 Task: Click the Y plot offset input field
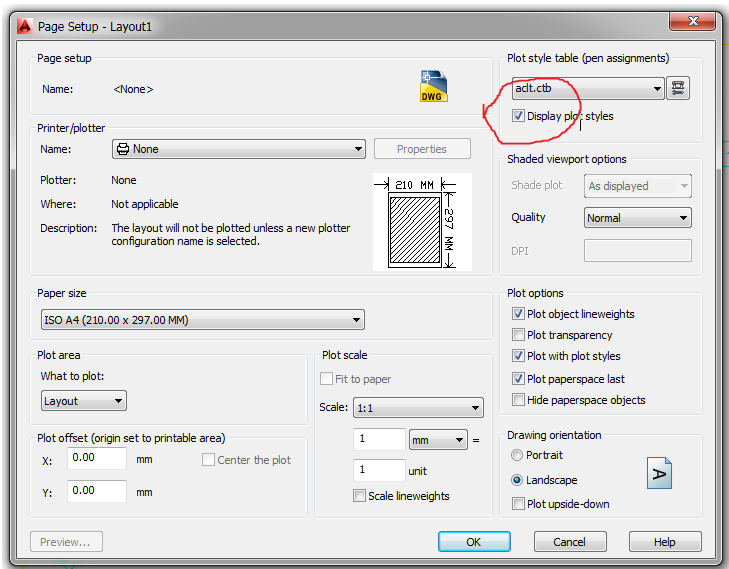click(x=97, y=491)
